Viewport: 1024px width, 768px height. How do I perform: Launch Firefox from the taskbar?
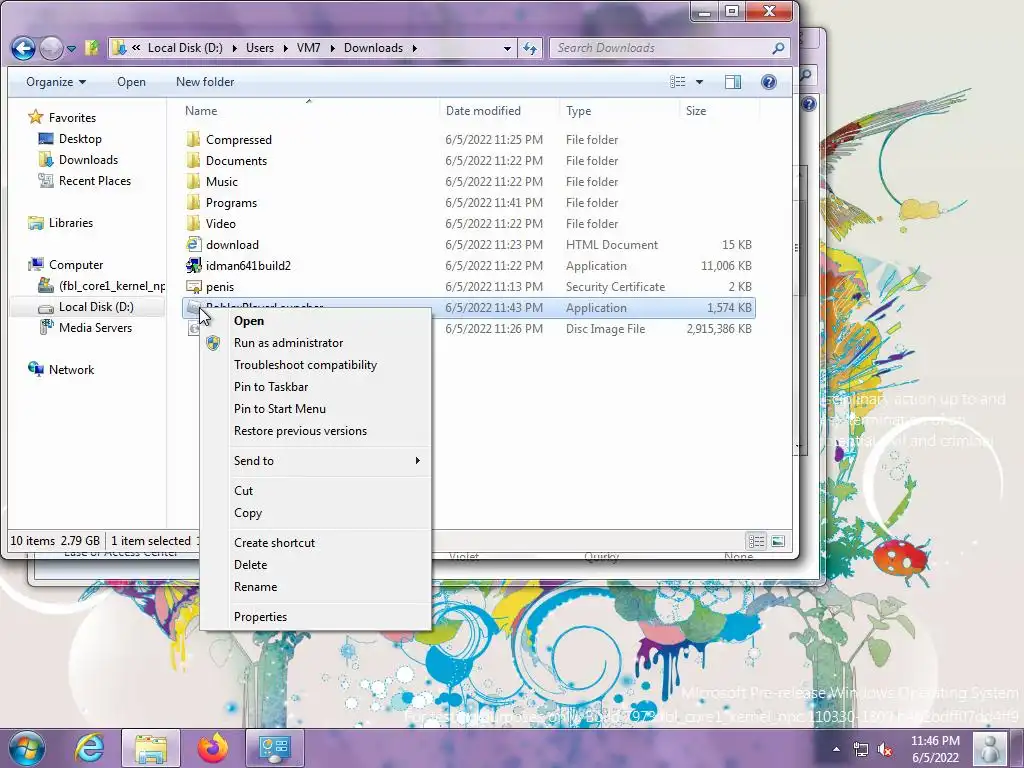pyautogui.click(x=212, y=748)
